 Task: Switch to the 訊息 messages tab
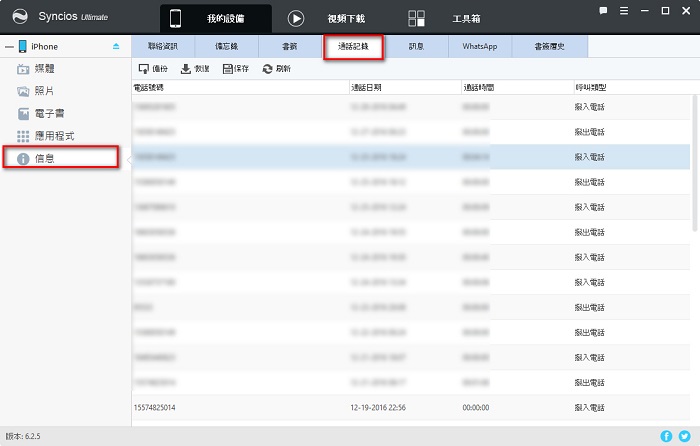point(417,46)
